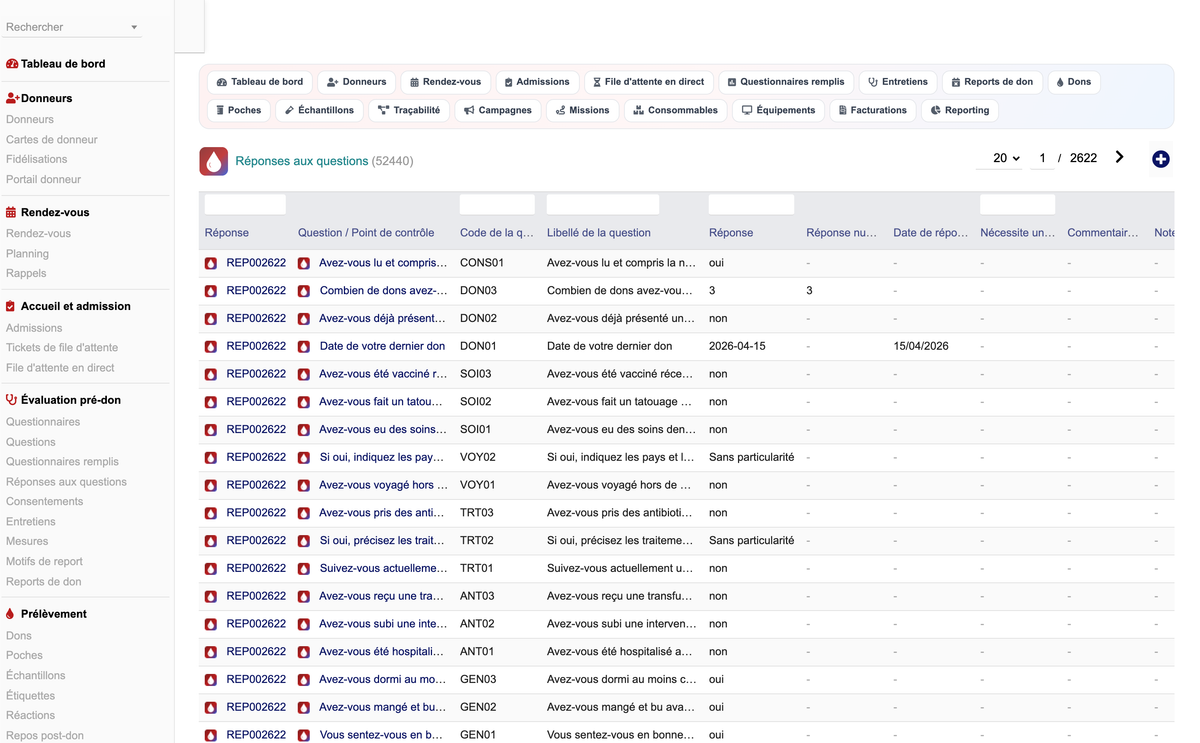Open Étiquettes in sidebar
The width and height of the screenshot is (1200, 743).
[x=31, y=696]
